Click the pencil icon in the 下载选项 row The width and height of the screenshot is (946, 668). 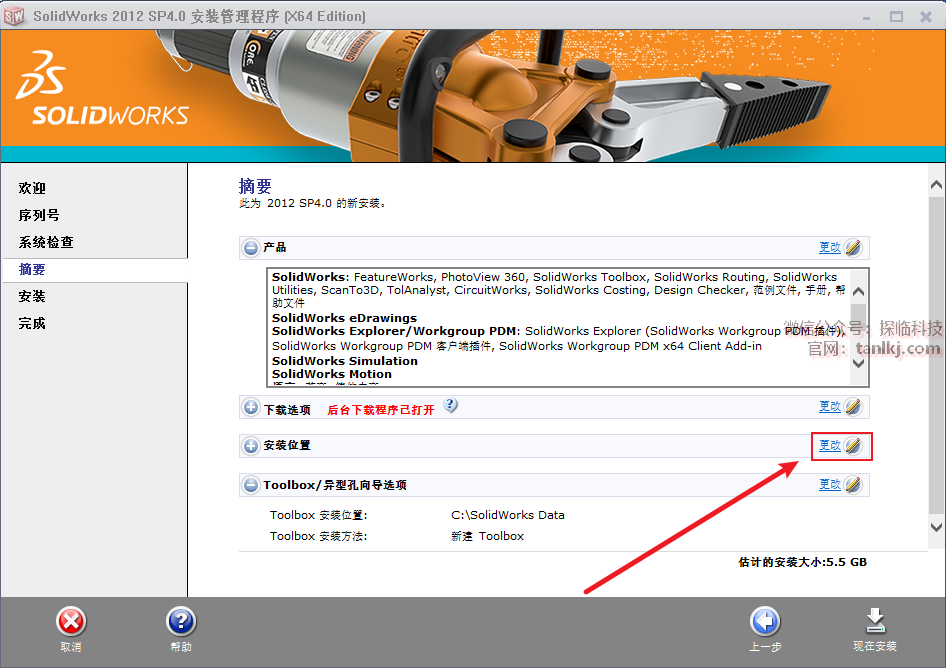click(x=853, y=407)
